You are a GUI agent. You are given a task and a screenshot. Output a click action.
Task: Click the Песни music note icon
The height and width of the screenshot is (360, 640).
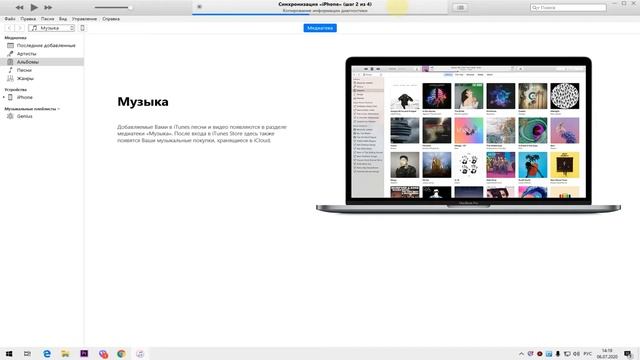point(11,70)
